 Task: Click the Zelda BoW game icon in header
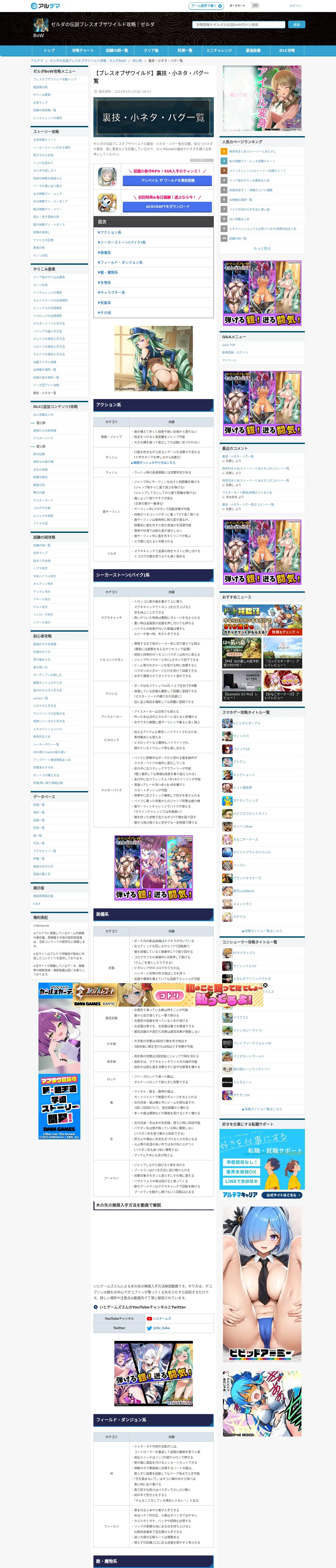point(40,25)
